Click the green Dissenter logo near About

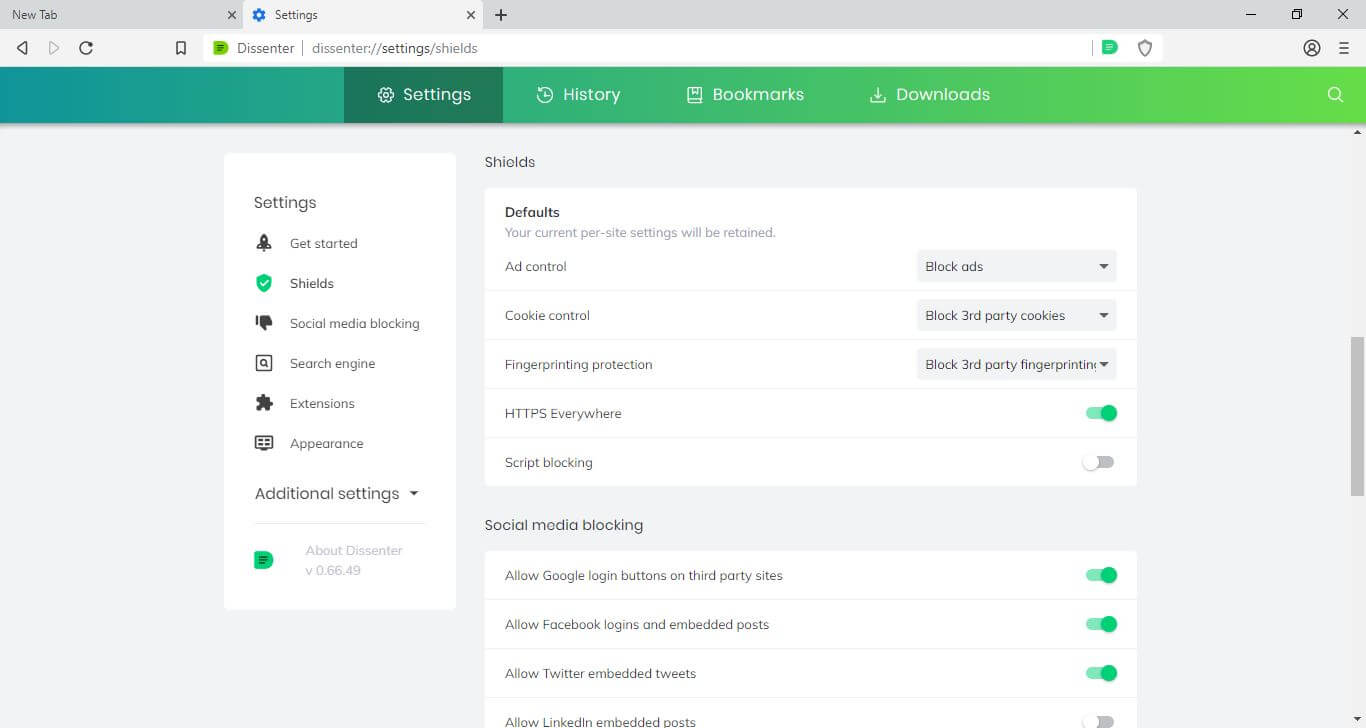263,560
